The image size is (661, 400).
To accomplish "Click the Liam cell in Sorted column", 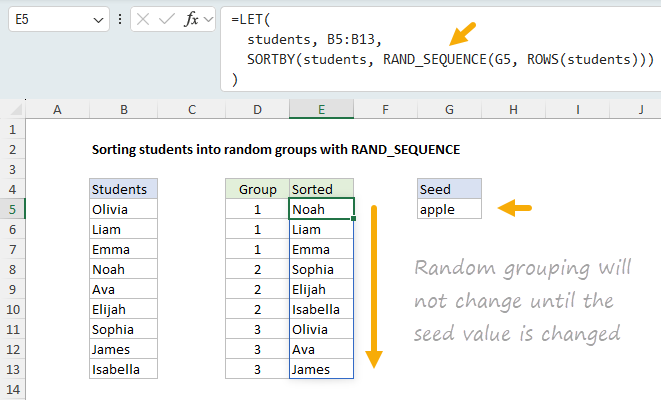I will [321, 229].
